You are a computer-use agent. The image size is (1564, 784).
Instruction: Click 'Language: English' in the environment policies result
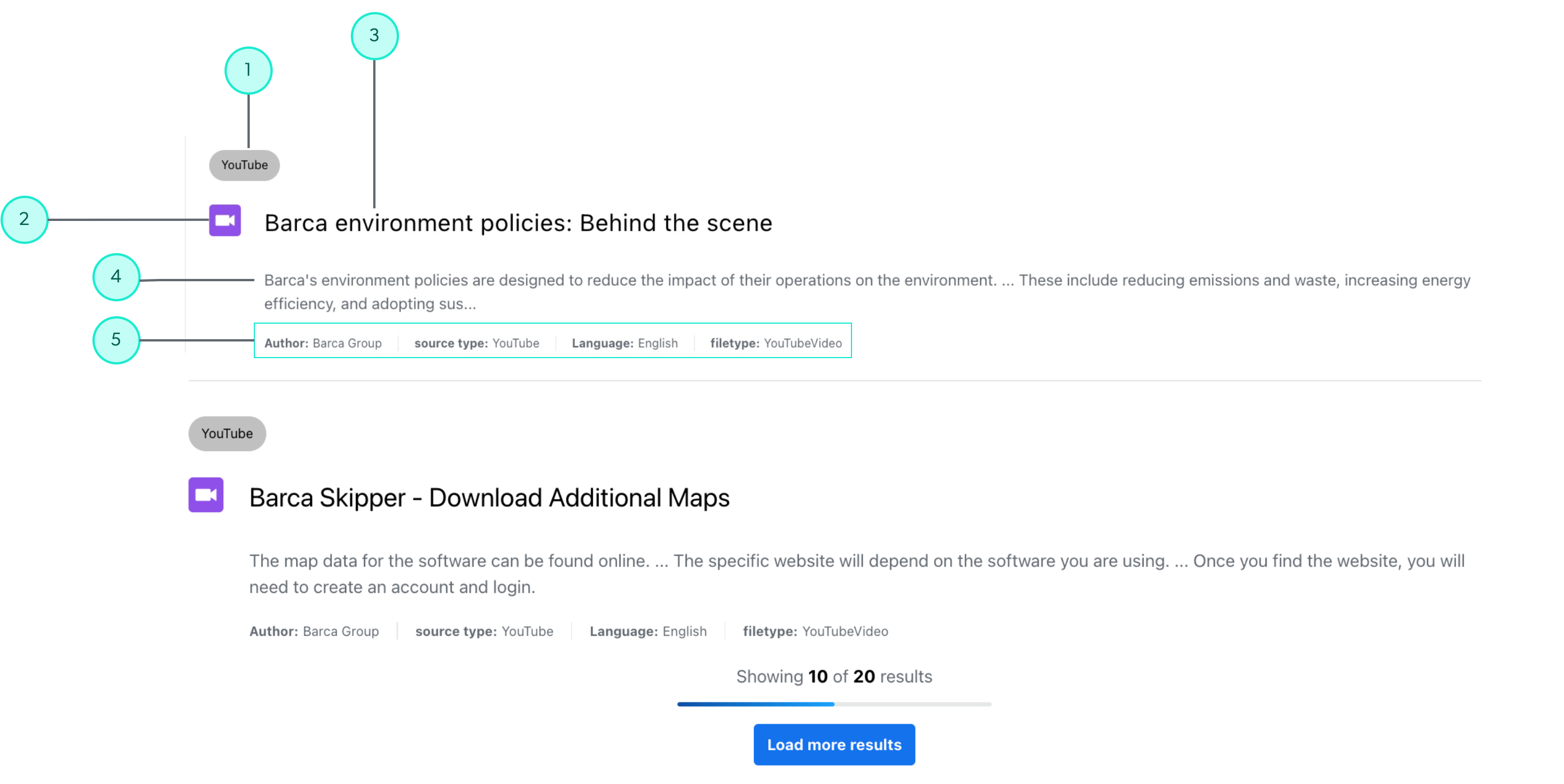pyautogui.click(x=625, y=343)
